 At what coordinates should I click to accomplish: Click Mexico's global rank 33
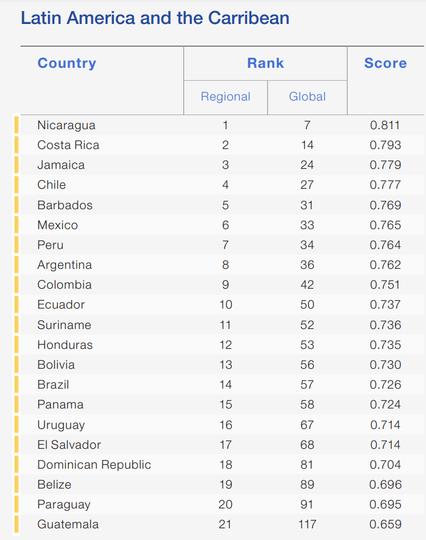(x=307, y=225)
